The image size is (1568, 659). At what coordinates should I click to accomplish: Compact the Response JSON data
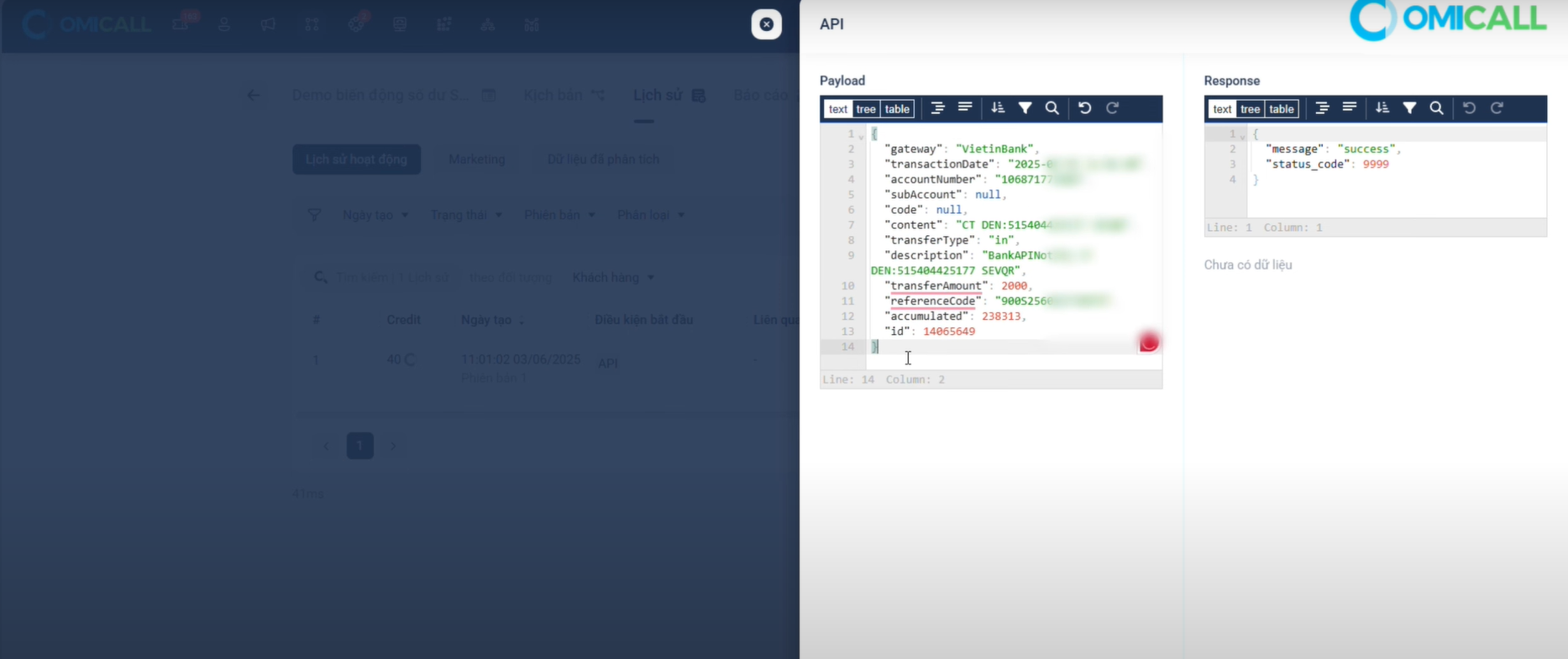pos(1350,108)
